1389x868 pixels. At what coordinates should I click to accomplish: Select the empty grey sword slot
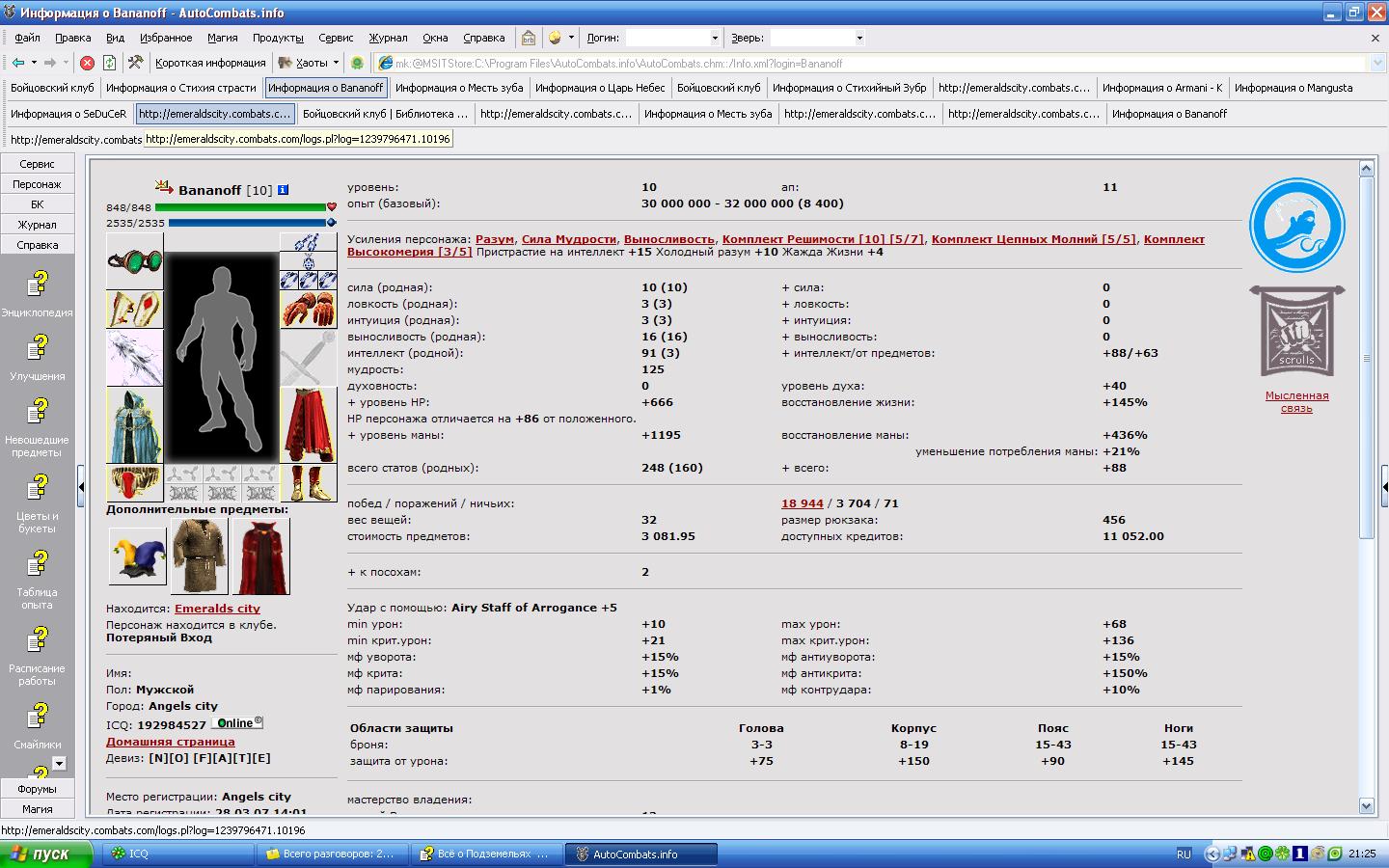[x=309, y=358]
